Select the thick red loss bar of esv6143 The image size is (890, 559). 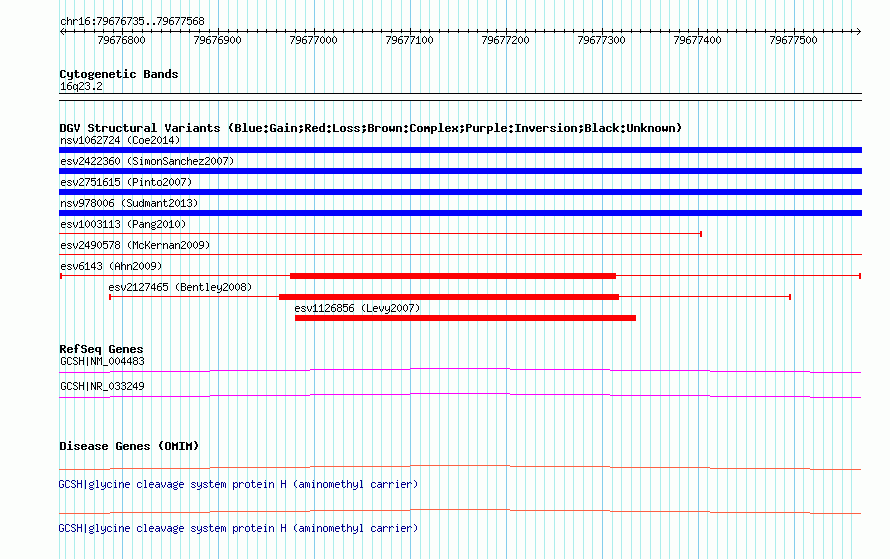453,276
